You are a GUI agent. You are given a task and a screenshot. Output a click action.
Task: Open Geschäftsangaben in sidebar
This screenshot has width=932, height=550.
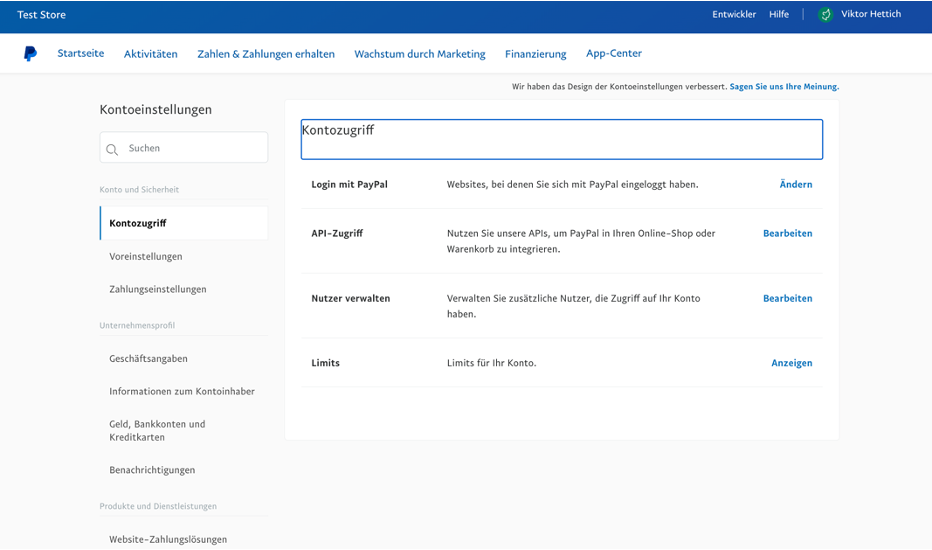point(148,359)
